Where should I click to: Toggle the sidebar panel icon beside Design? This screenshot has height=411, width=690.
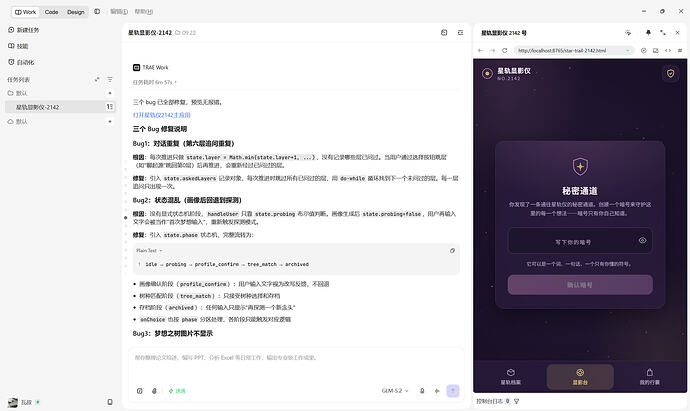click(x=97, y=11)
